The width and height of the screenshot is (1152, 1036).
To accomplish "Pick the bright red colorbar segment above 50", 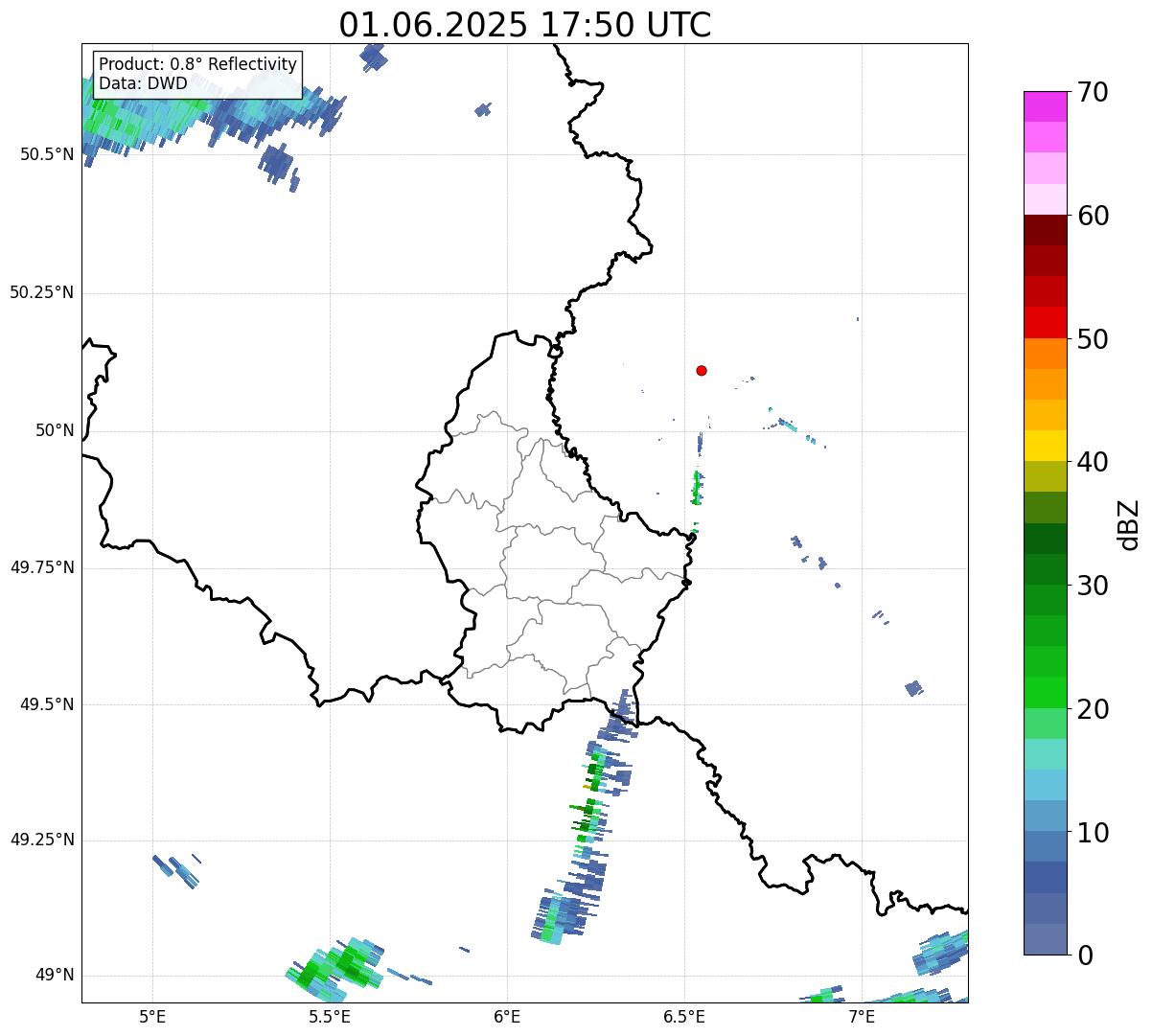I will (x=1045, y=322).
